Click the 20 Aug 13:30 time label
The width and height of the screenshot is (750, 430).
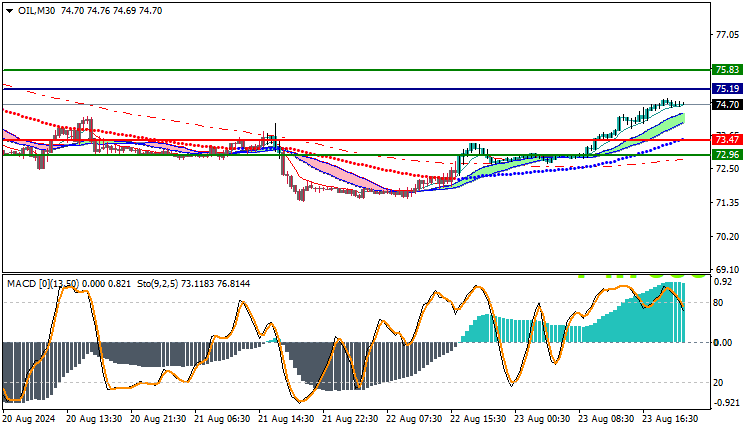point(94,419)
